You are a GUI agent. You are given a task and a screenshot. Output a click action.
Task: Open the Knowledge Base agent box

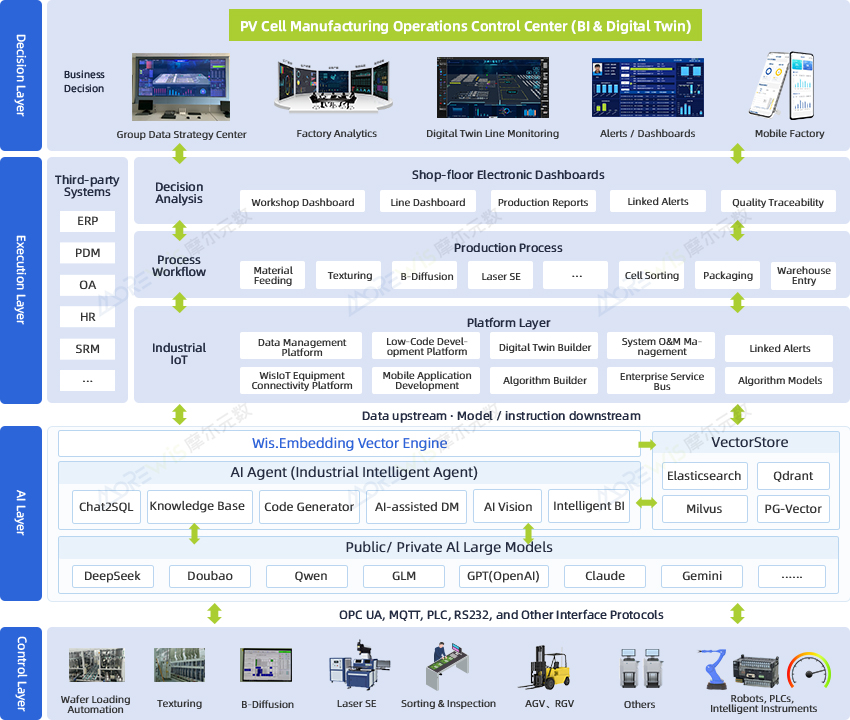pyautogui.click(x=199, y=506)
